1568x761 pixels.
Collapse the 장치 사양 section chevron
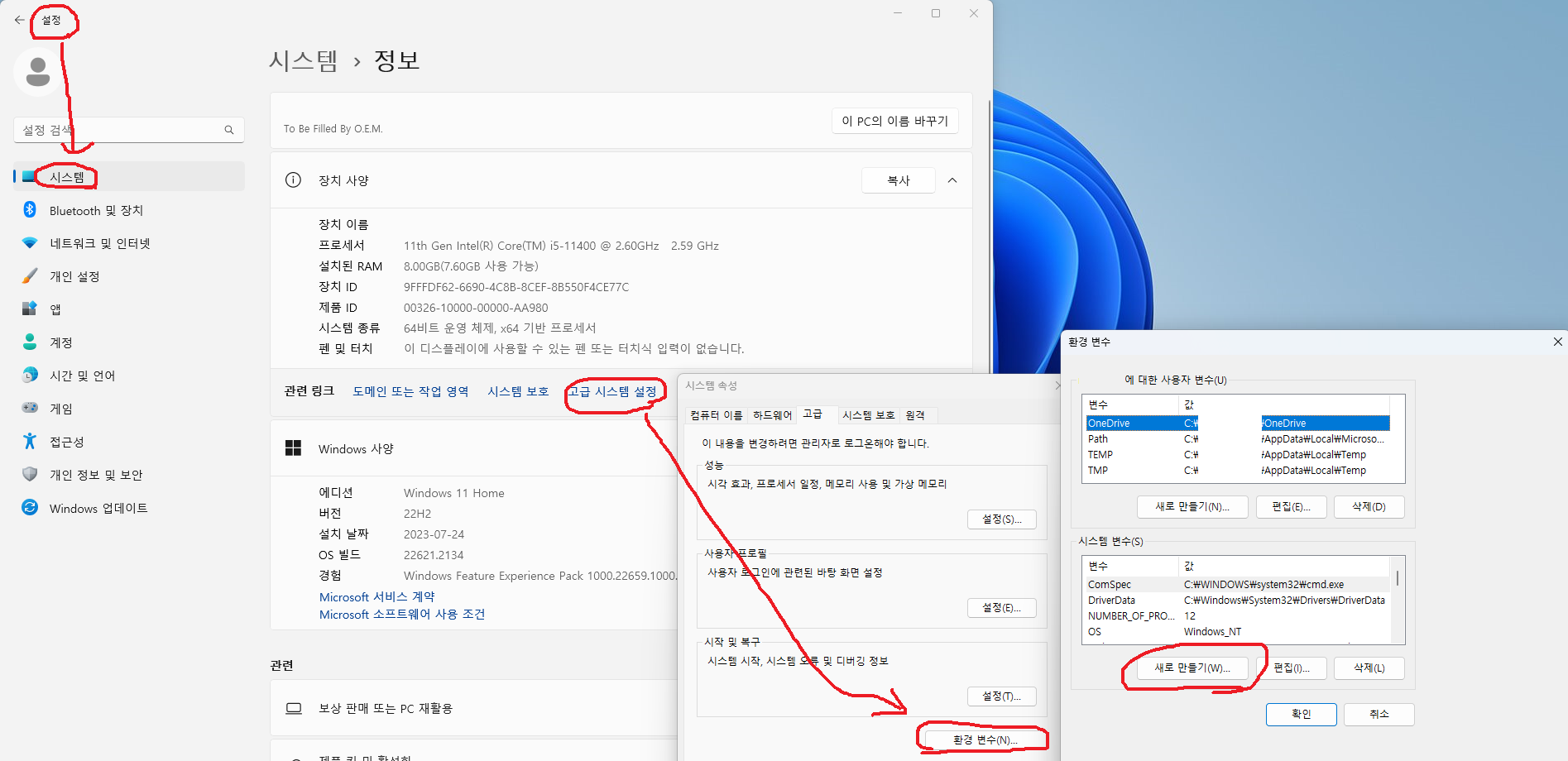coord(952,180)
